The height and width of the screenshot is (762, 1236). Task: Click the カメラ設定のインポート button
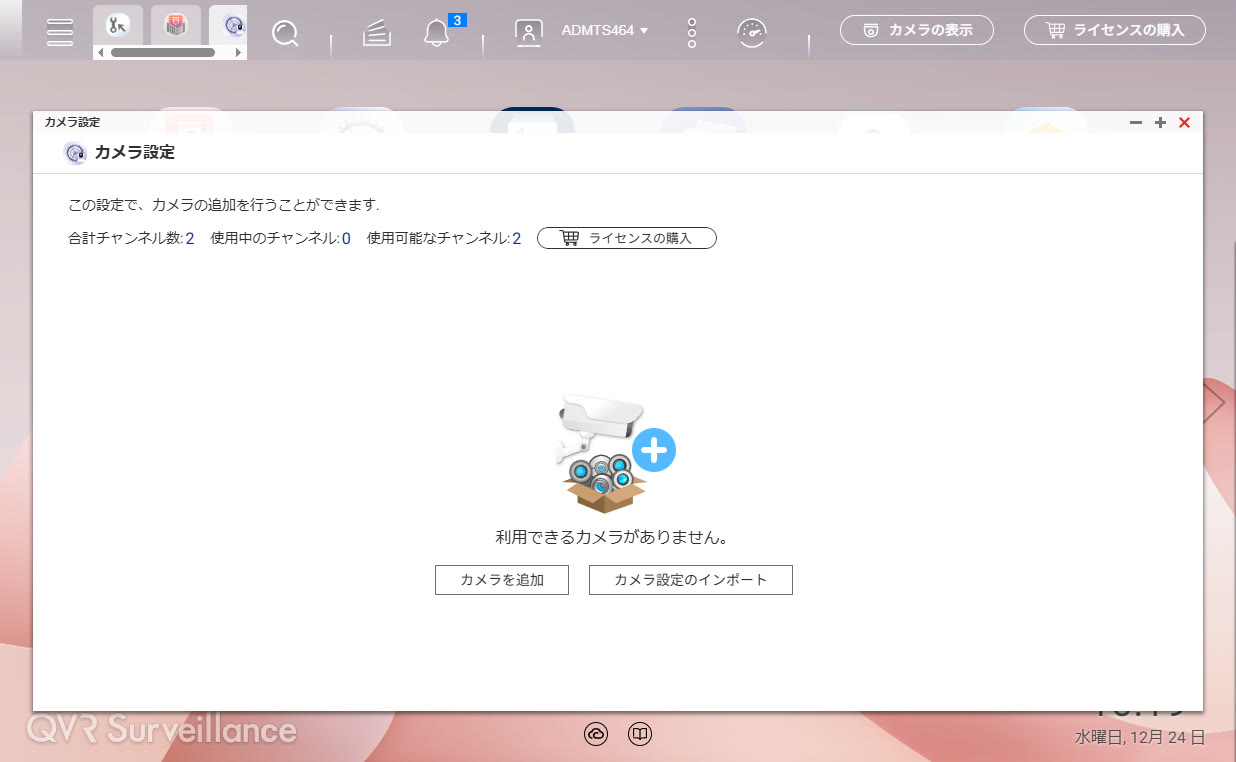point(690,580)
